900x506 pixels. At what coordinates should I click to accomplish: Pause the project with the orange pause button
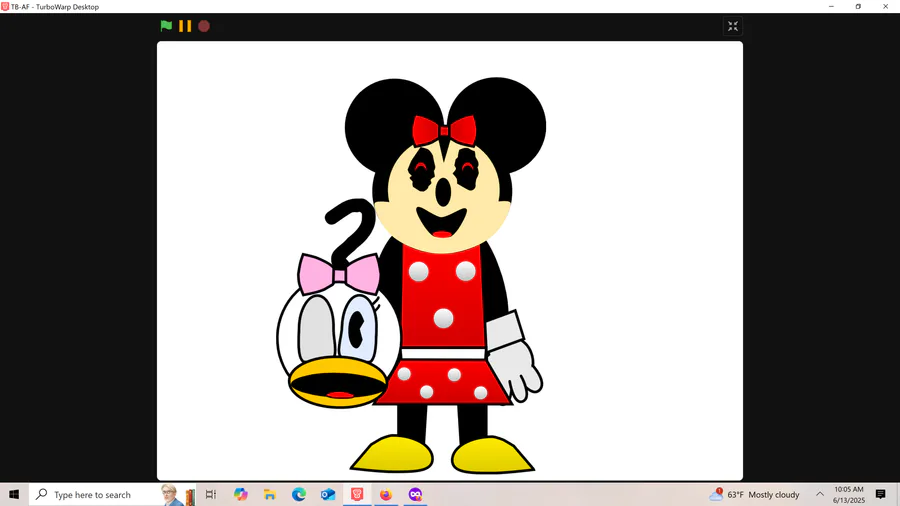tap(185, 26)
